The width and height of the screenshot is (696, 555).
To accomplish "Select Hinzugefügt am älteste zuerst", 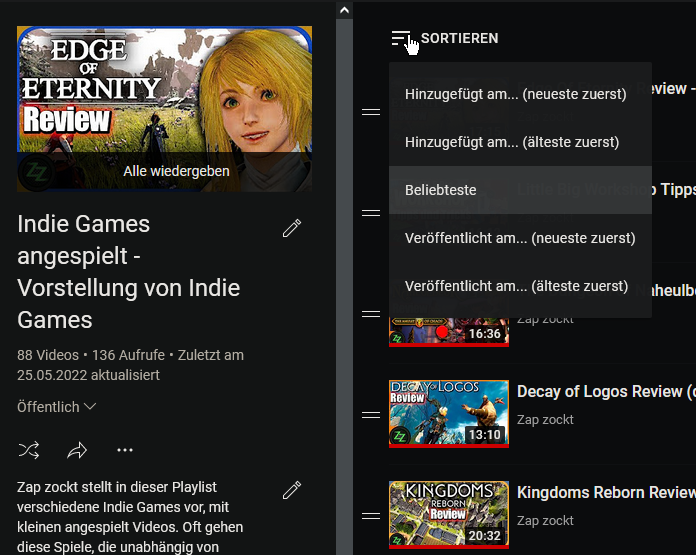I will (x=511, y=142).
